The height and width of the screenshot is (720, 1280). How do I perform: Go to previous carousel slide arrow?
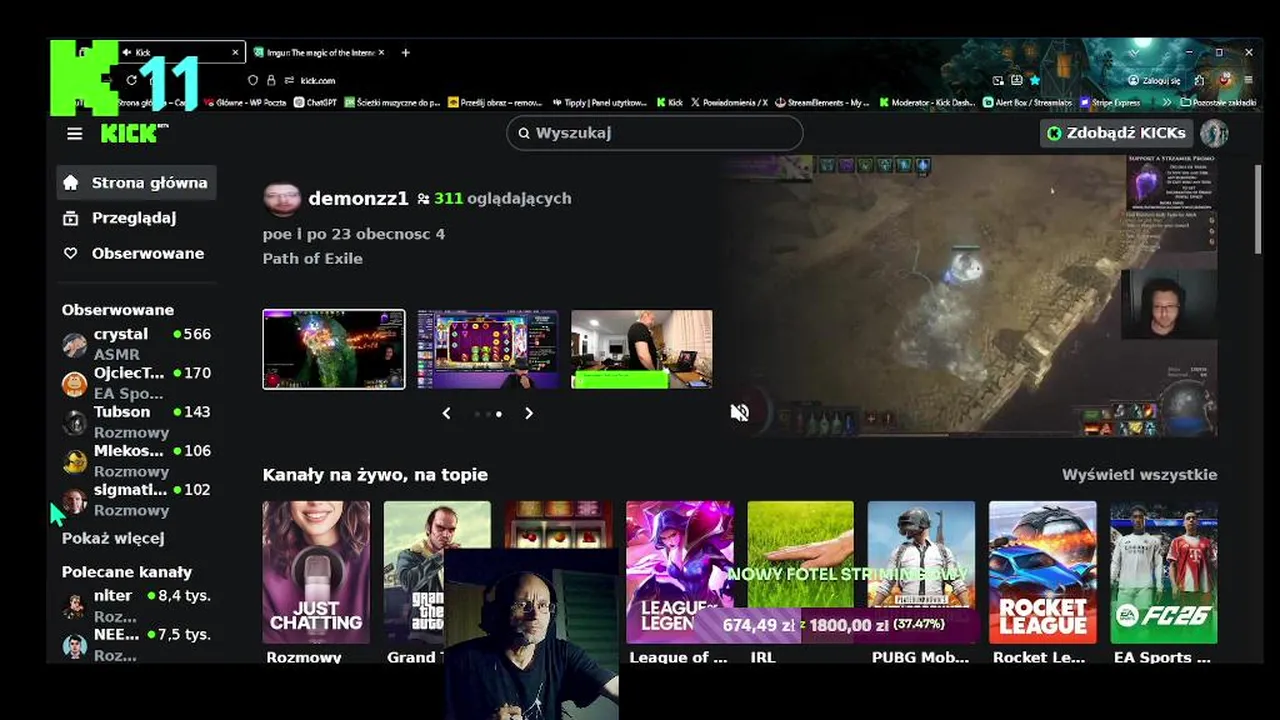[x=446, y=413]
